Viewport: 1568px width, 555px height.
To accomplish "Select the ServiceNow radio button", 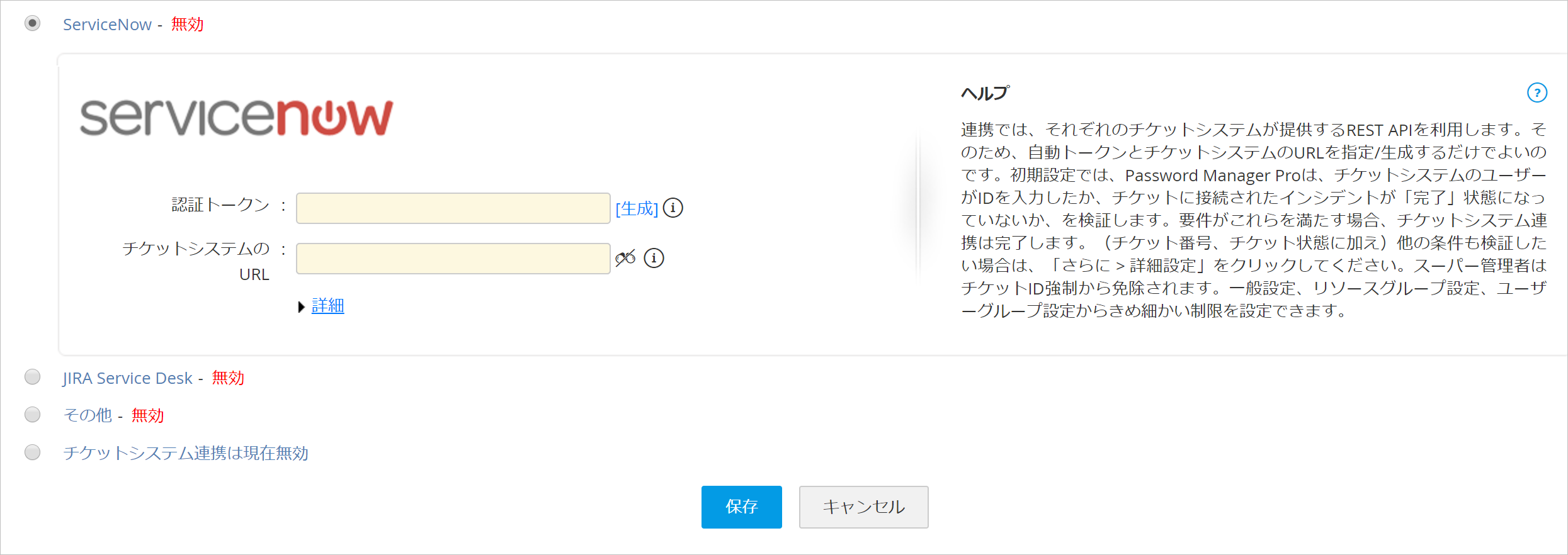I will [x=33, y=23].
